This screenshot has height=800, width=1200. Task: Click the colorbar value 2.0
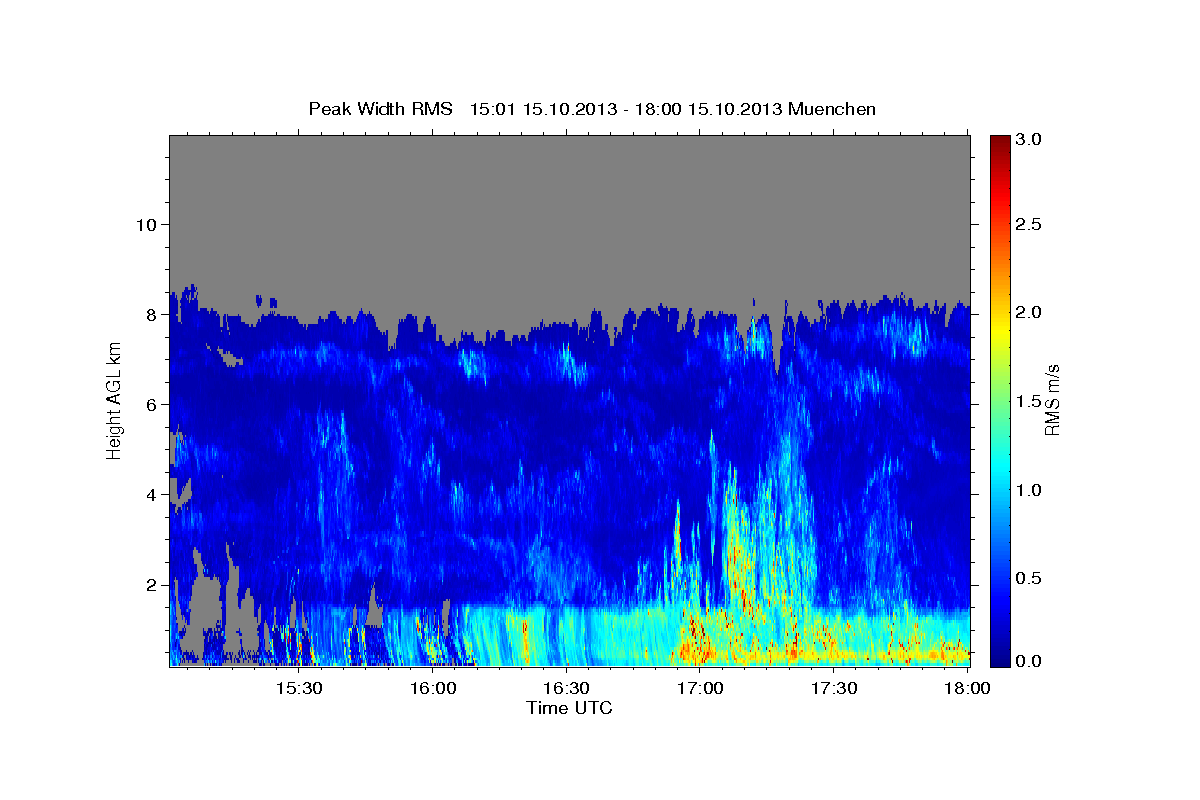coord(1028,312)
